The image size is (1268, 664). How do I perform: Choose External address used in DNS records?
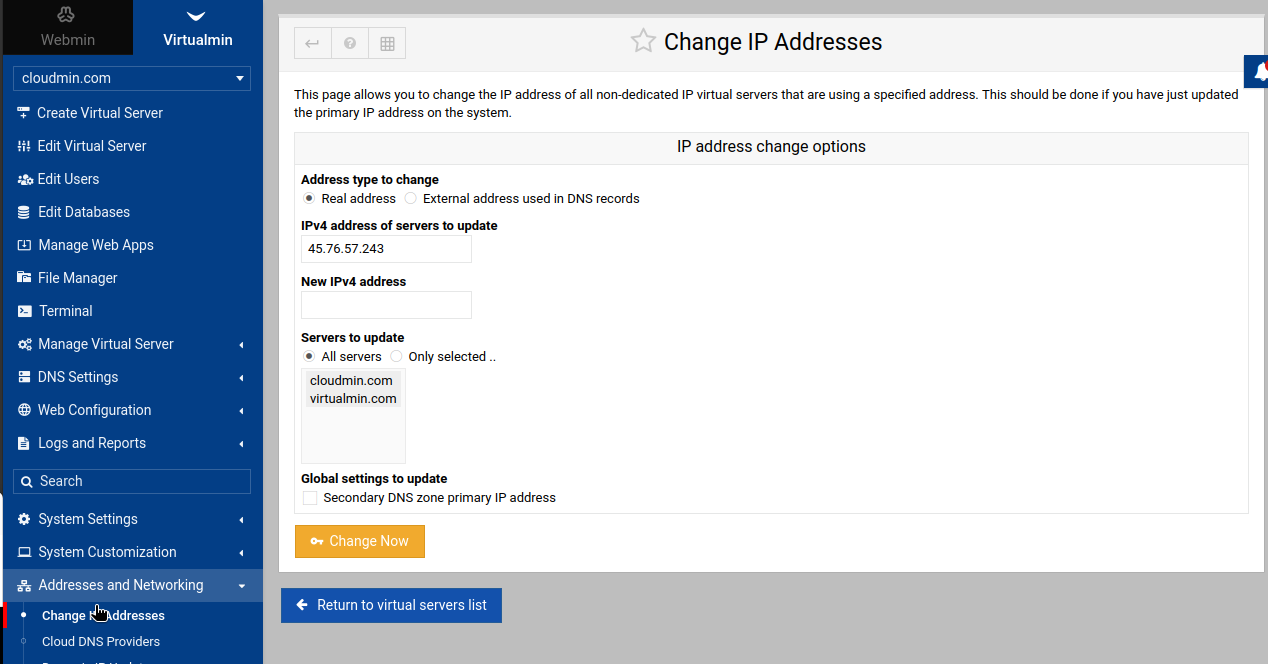pos(411,199)
